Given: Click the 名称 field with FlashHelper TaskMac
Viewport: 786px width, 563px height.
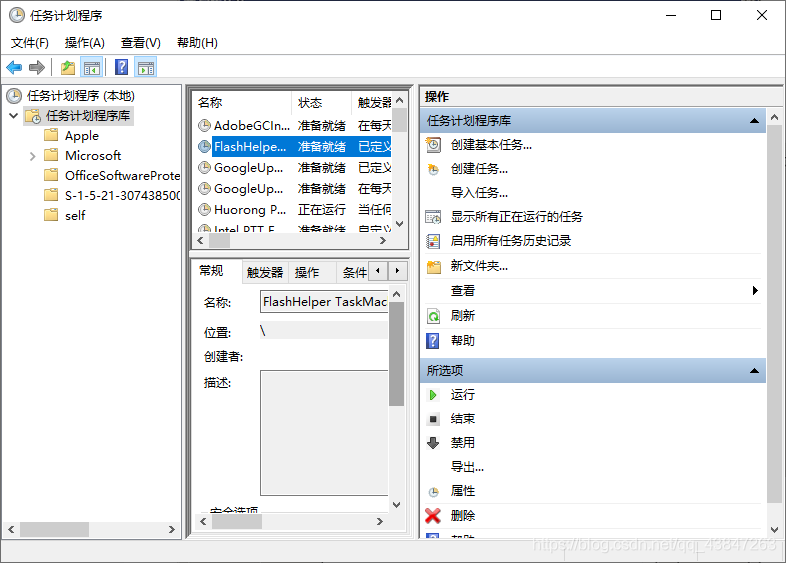Looking at the screenshot, I should point(324,301).
